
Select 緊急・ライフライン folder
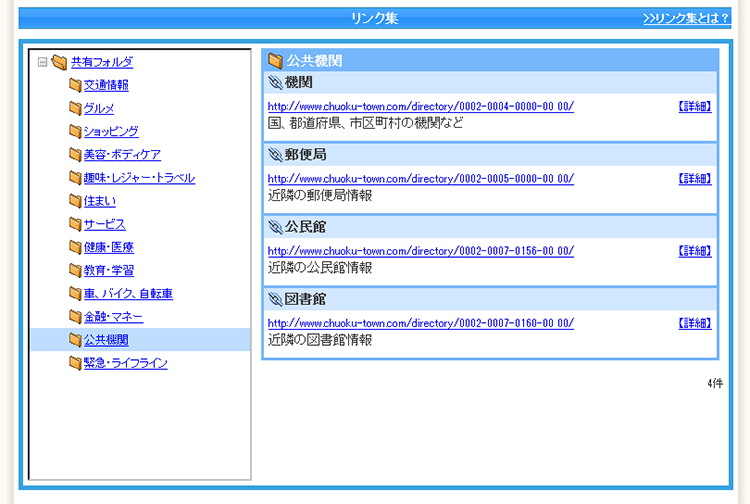[x=126, y=363]
